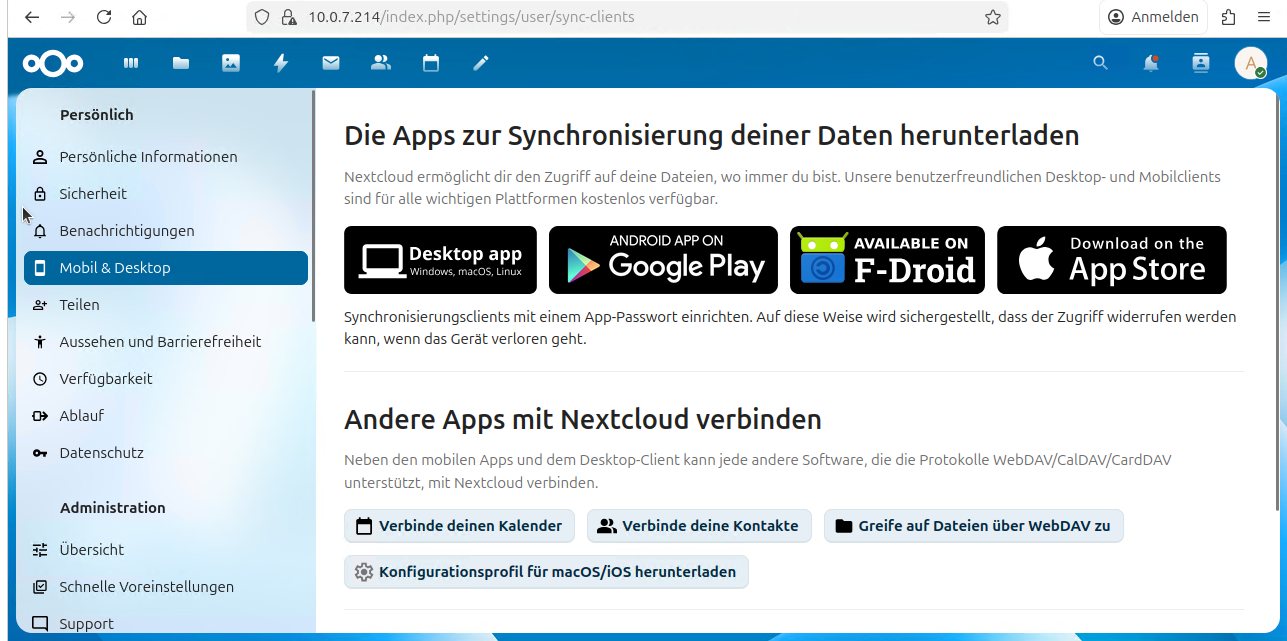
Task: Reload the current page
Action: (104, 17)
